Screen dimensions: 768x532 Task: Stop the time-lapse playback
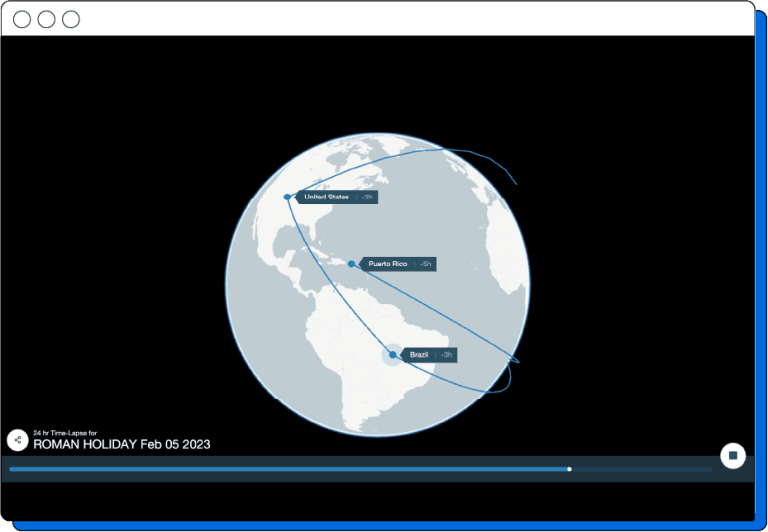click(x=732, y=455)
